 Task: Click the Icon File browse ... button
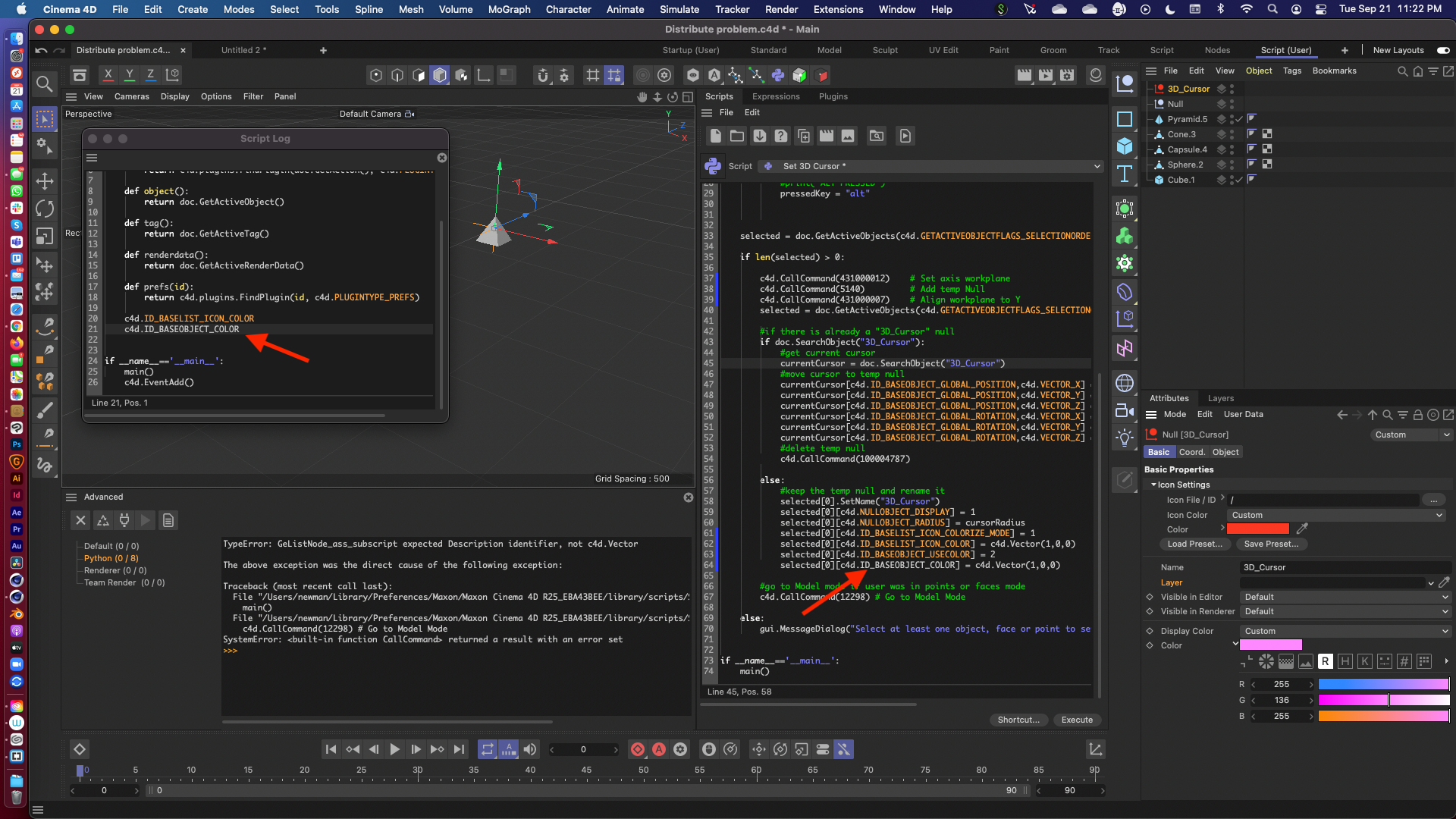click(x=1433, y=500)
